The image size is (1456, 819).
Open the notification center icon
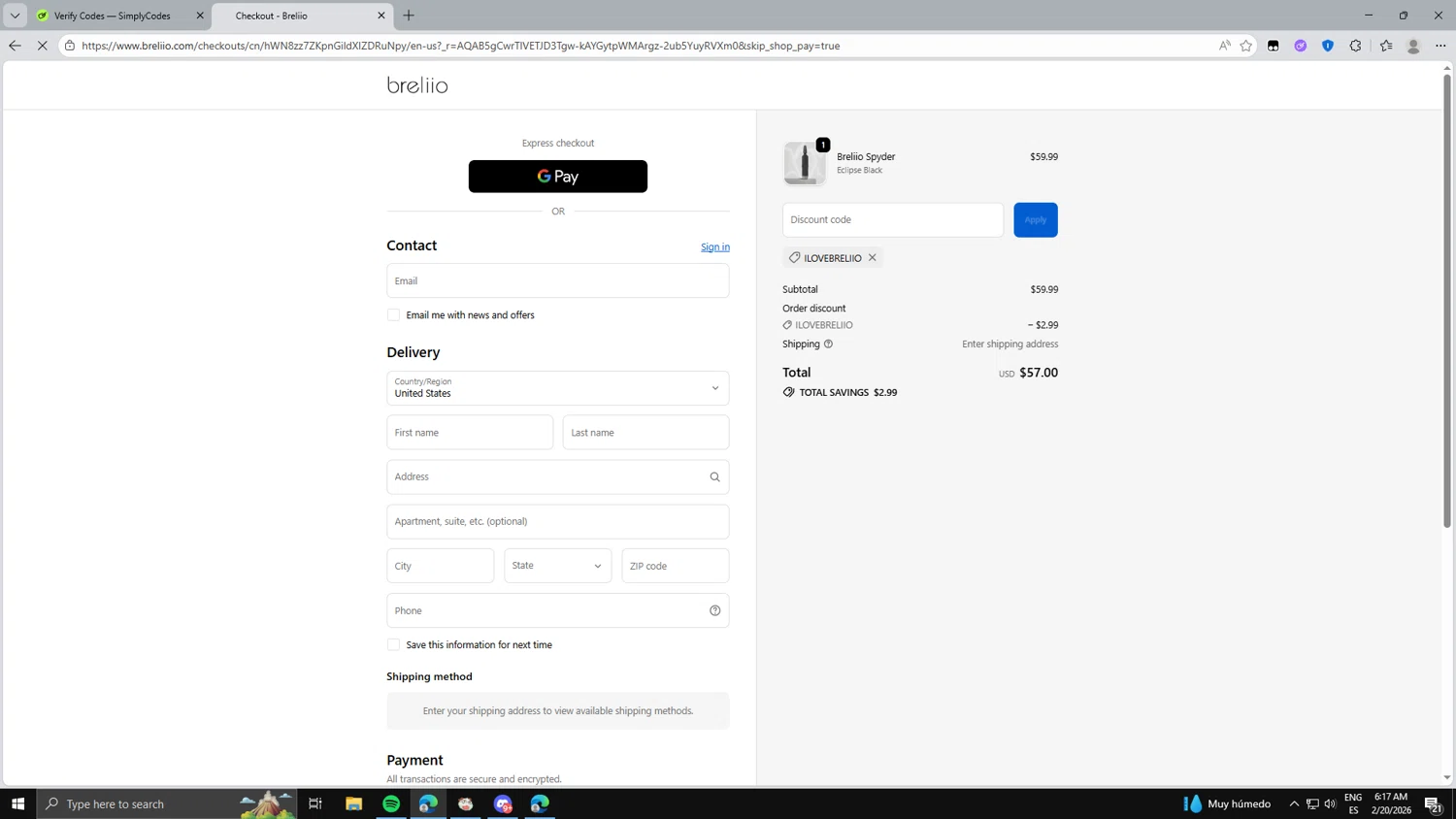pyautogui.click(x=1433, y=803)
